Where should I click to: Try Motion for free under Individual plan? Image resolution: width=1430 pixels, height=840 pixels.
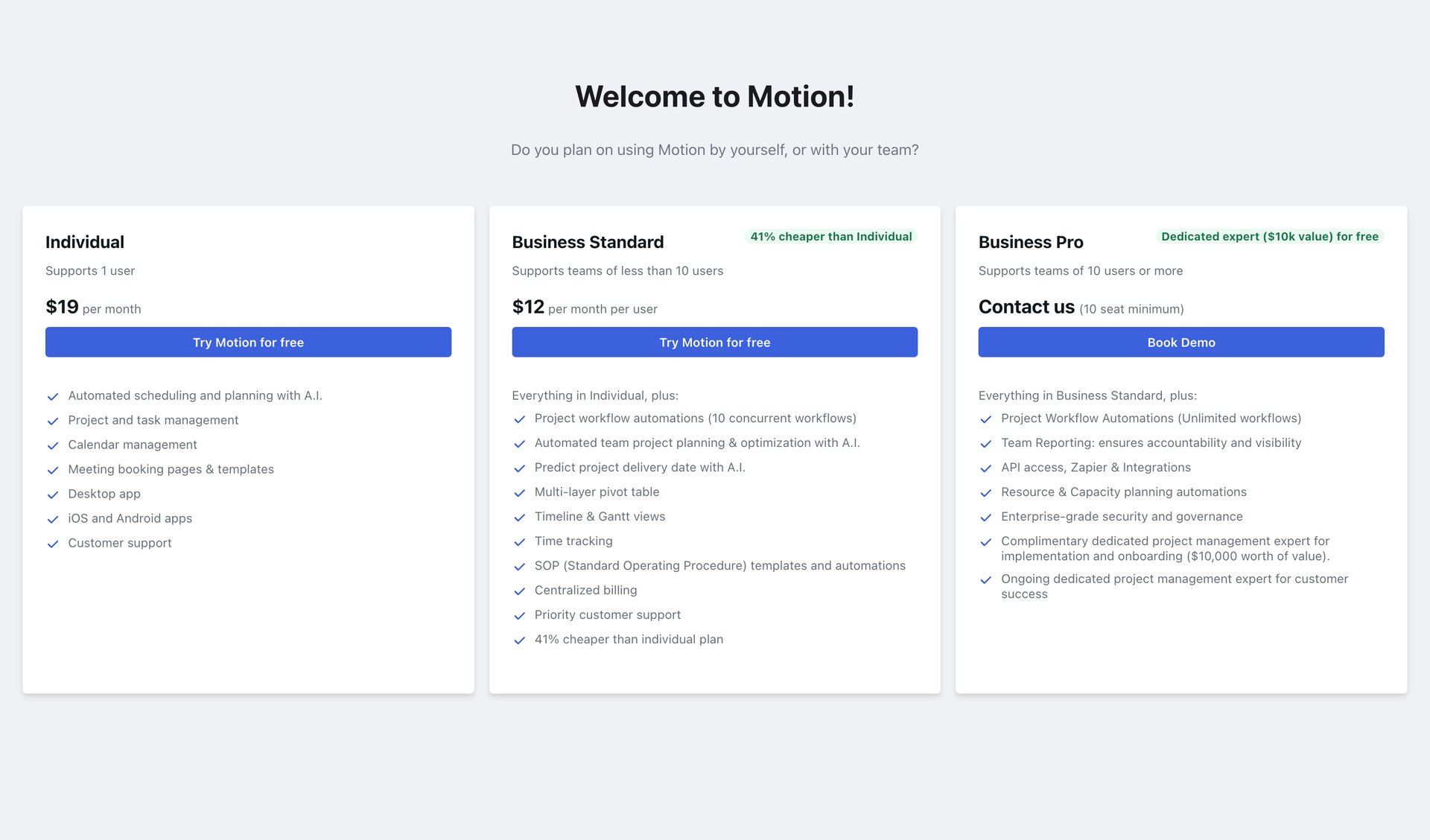pyautogui.click(x=248, y=342)
